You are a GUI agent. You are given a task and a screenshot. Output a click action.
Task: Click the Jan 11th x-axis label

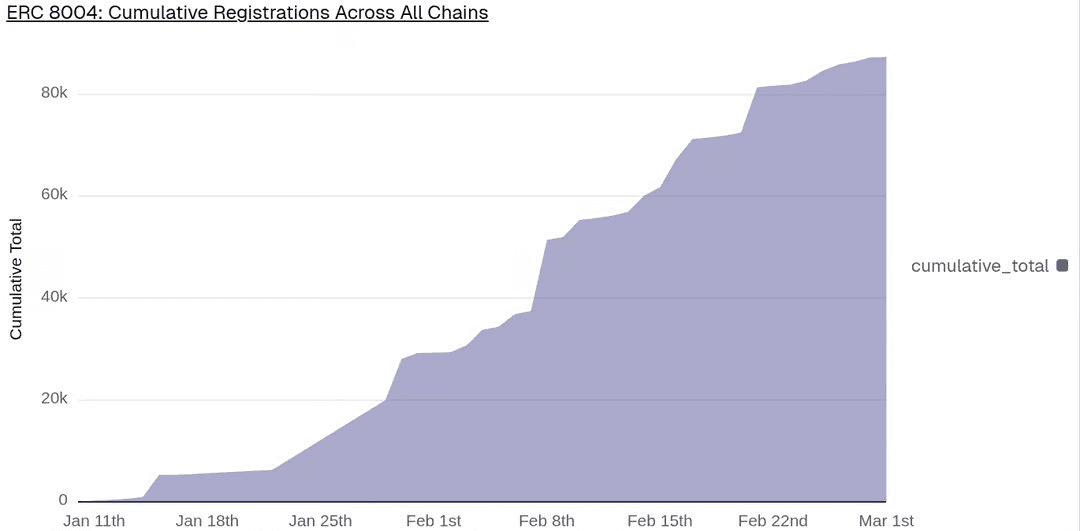tap(94, 521)
